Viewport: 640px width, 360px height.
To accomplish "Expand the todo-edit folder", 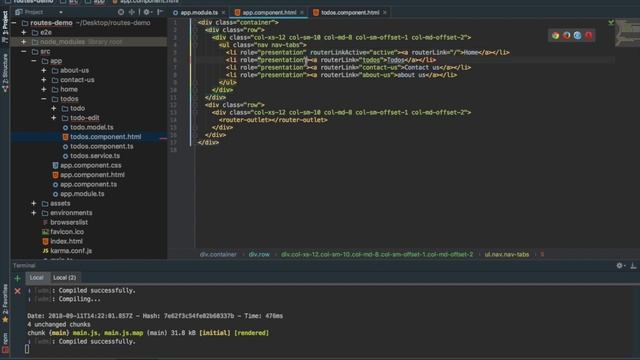I will (x=53, y=118).
